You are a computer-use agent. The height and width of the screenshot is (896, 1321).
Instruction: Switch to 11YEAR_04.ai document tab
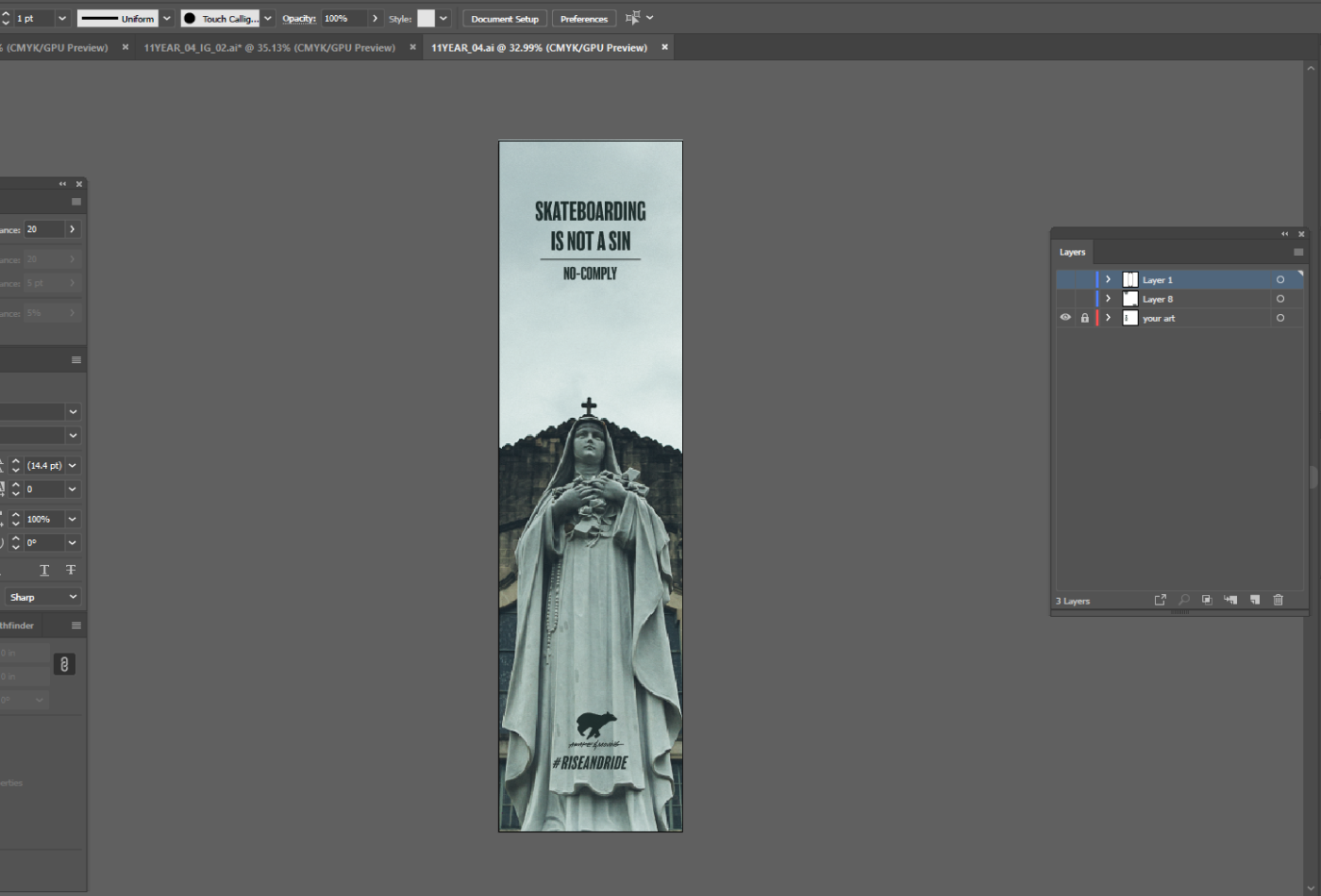click(539, 47)
